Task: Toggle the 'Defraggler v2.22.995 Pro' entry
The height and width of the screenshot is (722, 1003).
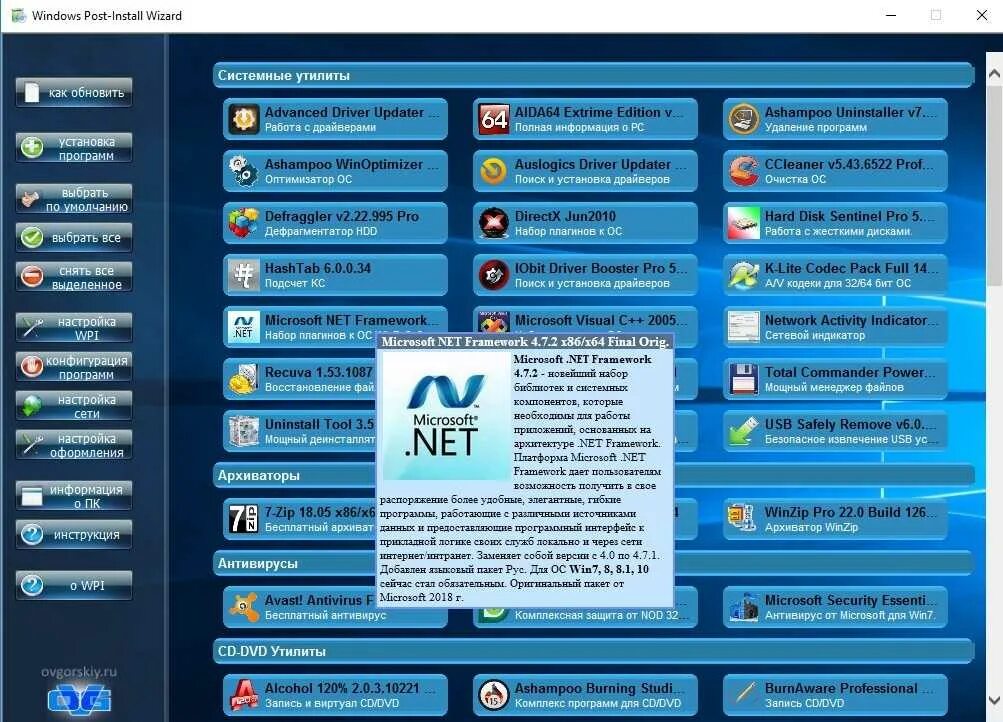Action: [335, 223]
